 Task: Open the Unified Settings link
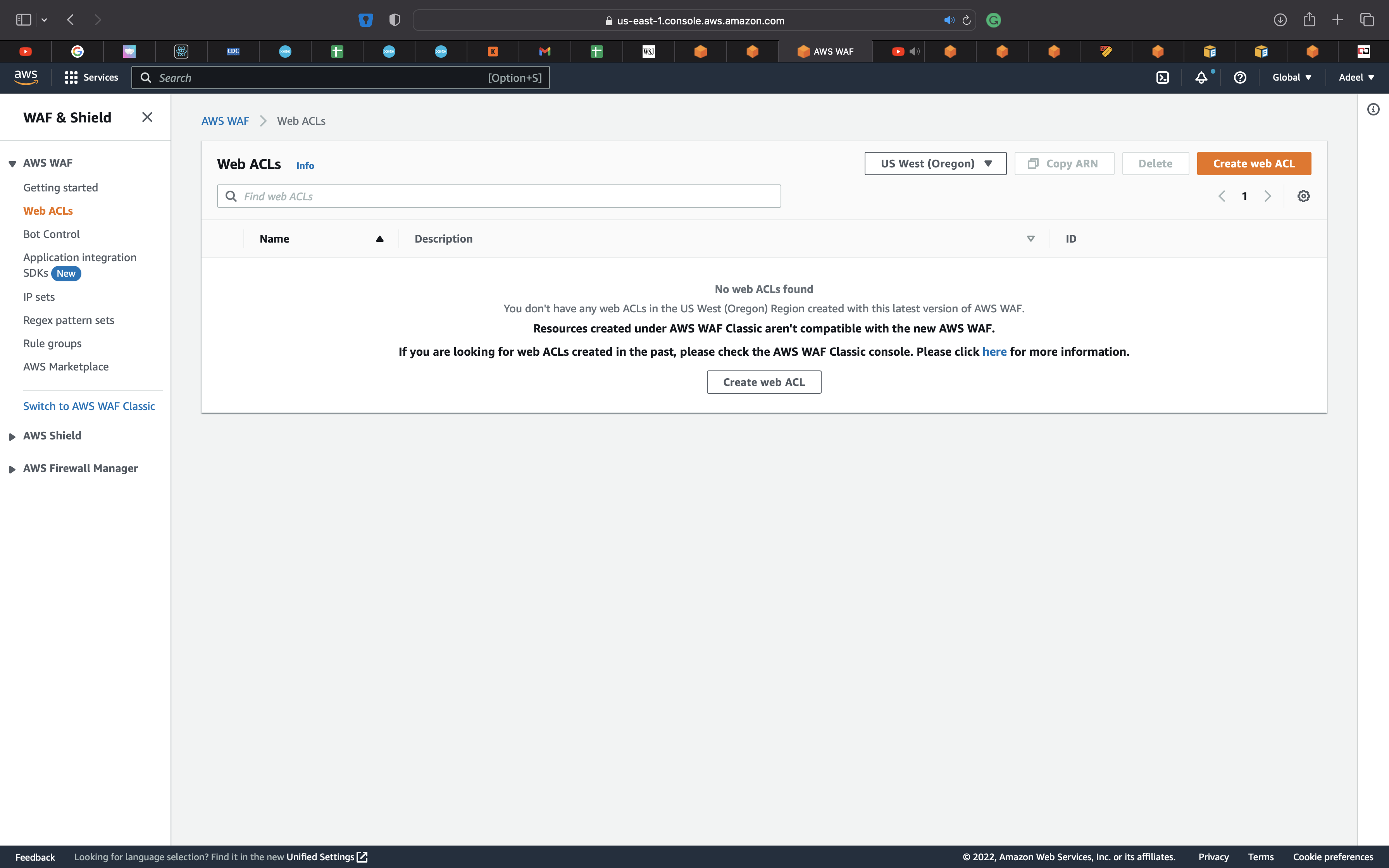tap(327, 857)
